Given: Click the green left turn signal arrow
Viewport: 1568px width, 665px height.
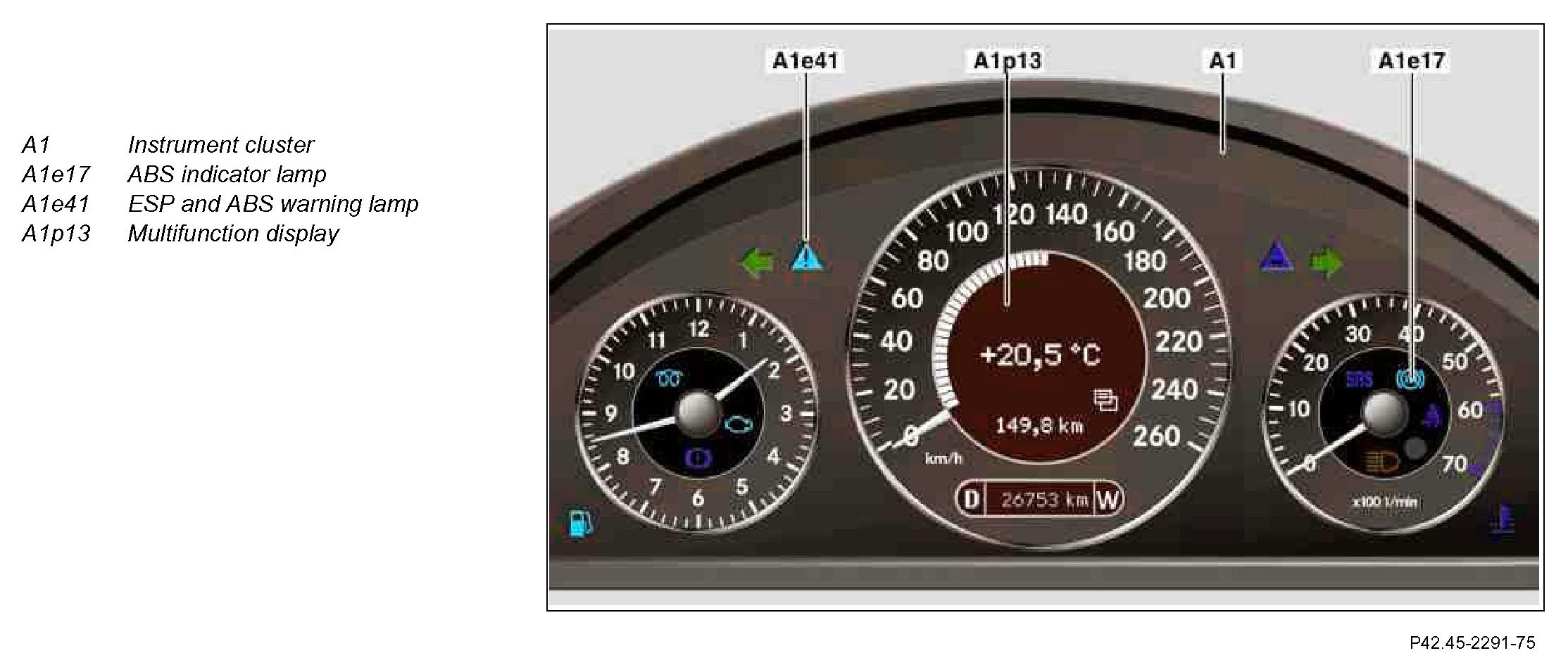Looking at the screenshot, I should tap(757, 262).
